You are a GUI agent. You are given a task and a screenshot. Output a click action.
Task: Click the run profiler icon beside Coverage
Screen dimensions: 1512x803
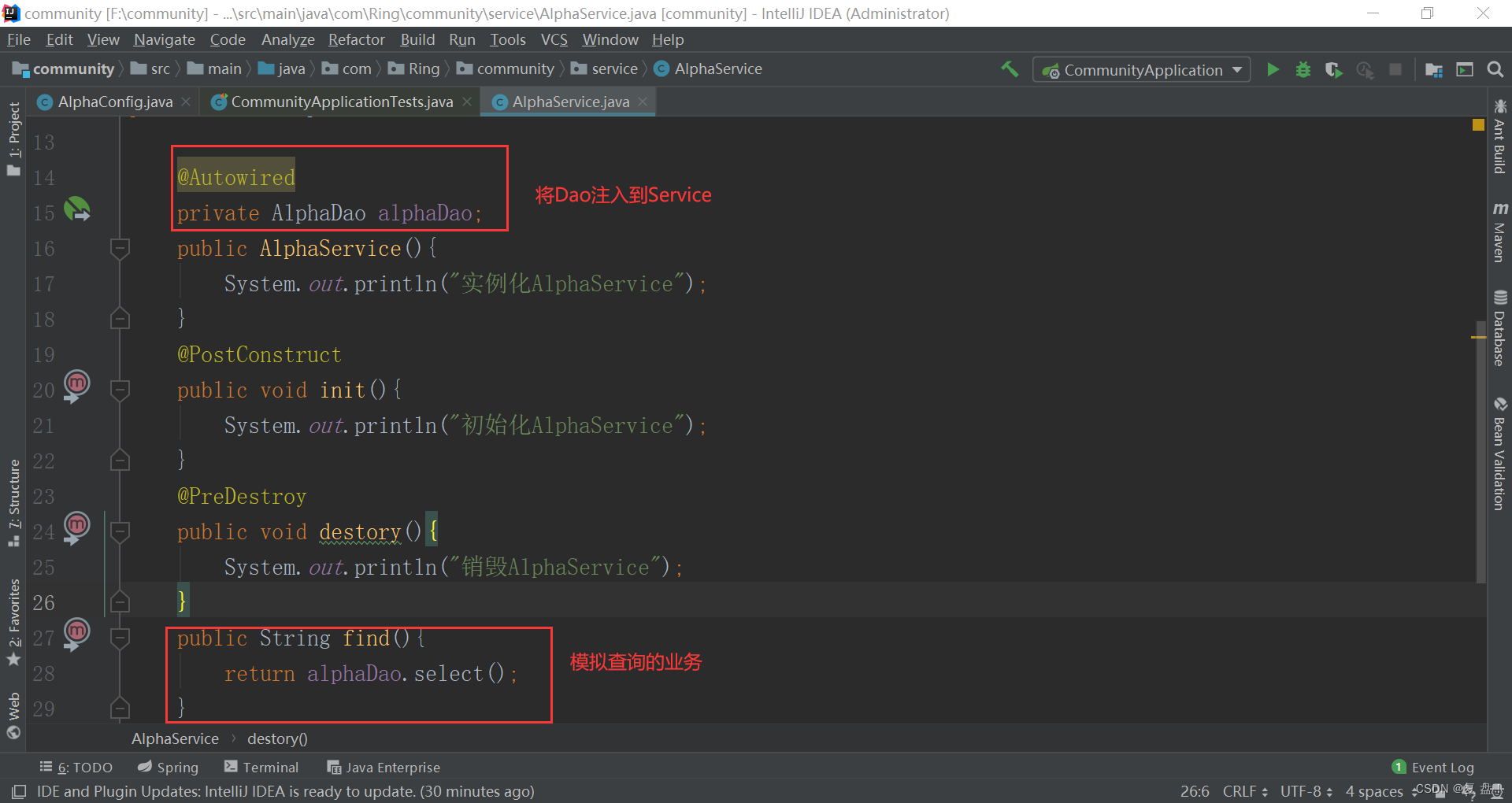point(1365,70)
